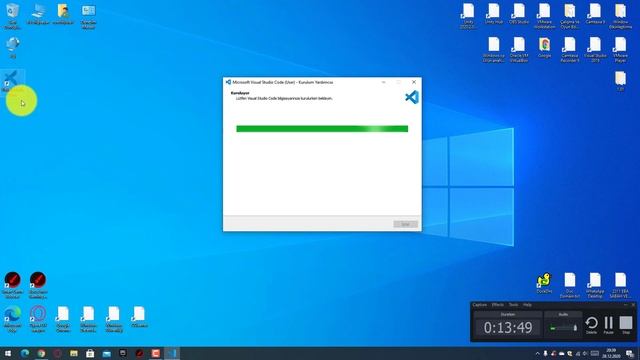Open the Google Chrome desktop icon
Viewport: 640px width, 360px height.
544,48
